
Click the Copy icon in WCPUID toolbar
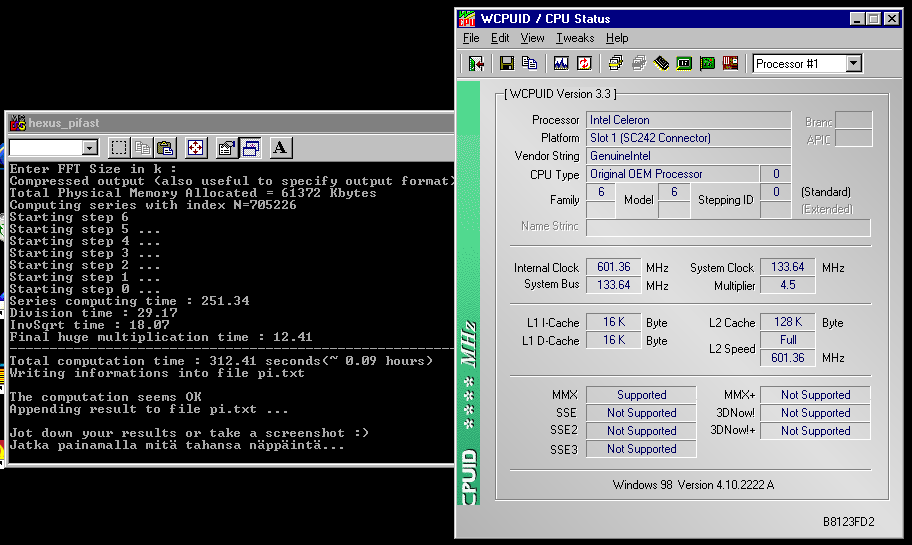pos(529,63)
